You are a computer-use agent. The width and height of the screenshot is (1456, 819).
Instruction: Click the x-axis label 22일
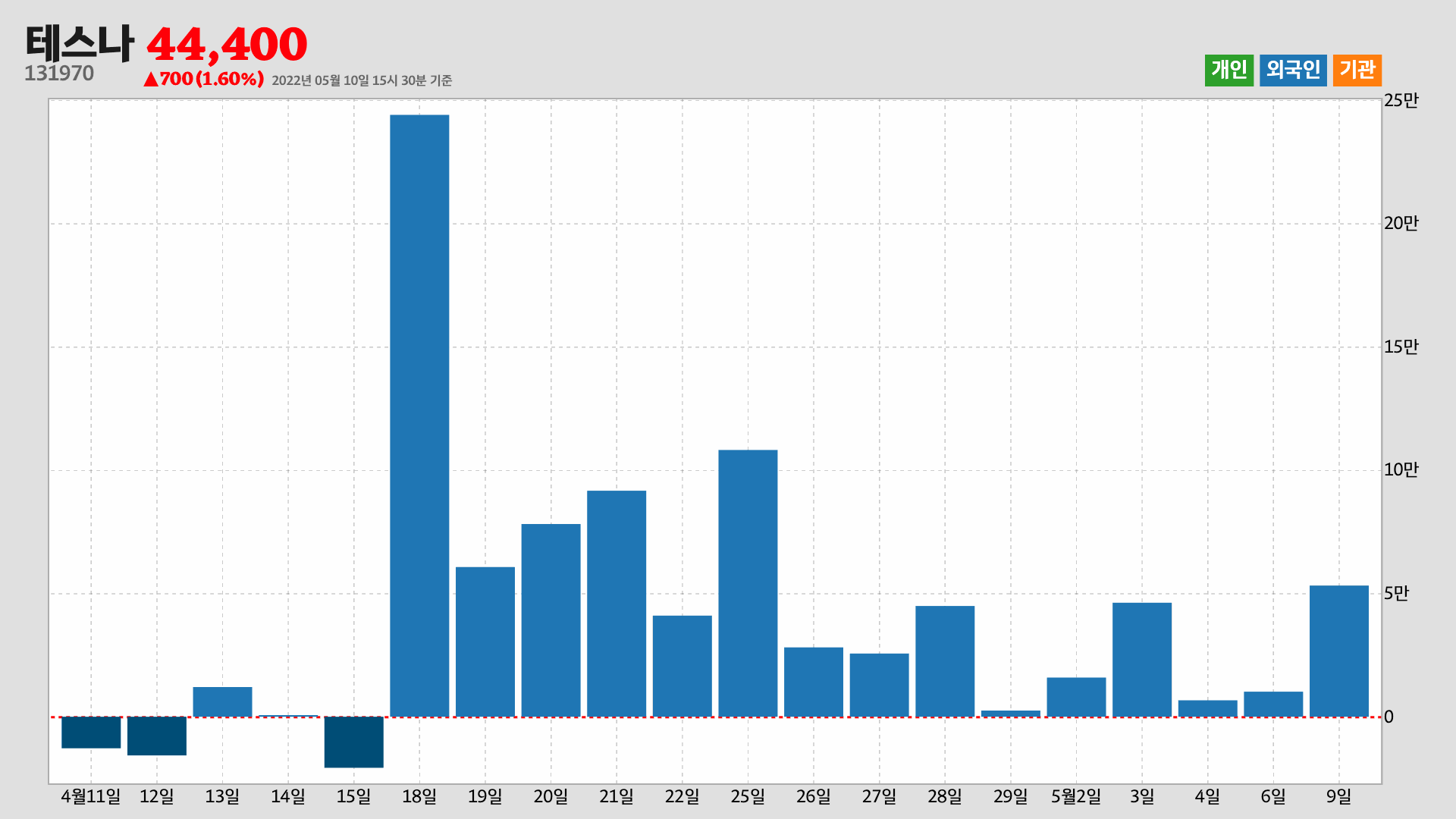pos(682,796)
